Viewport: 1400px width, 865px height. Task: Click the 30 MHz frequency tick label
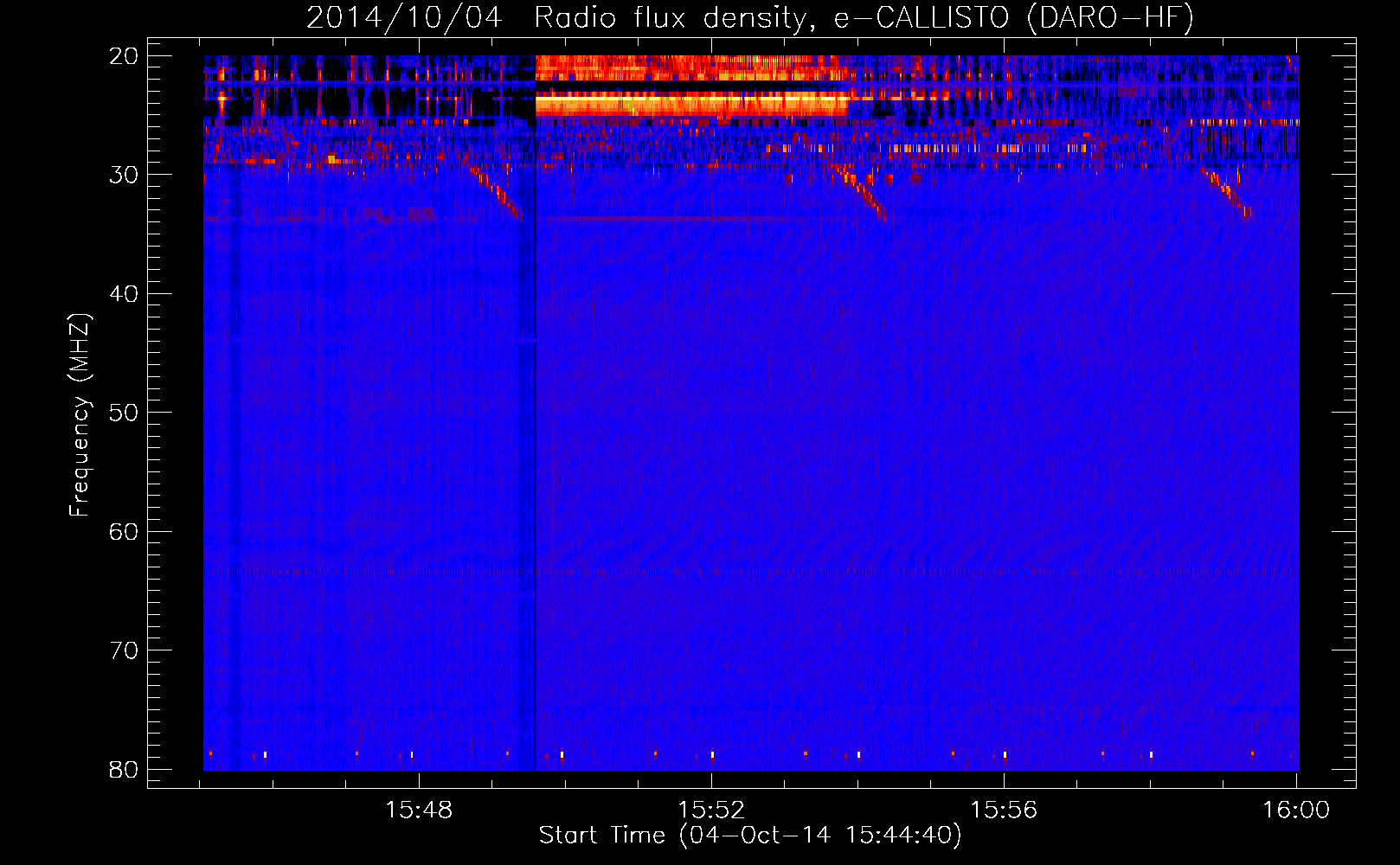pyautogui.click(x=125, y=175)
